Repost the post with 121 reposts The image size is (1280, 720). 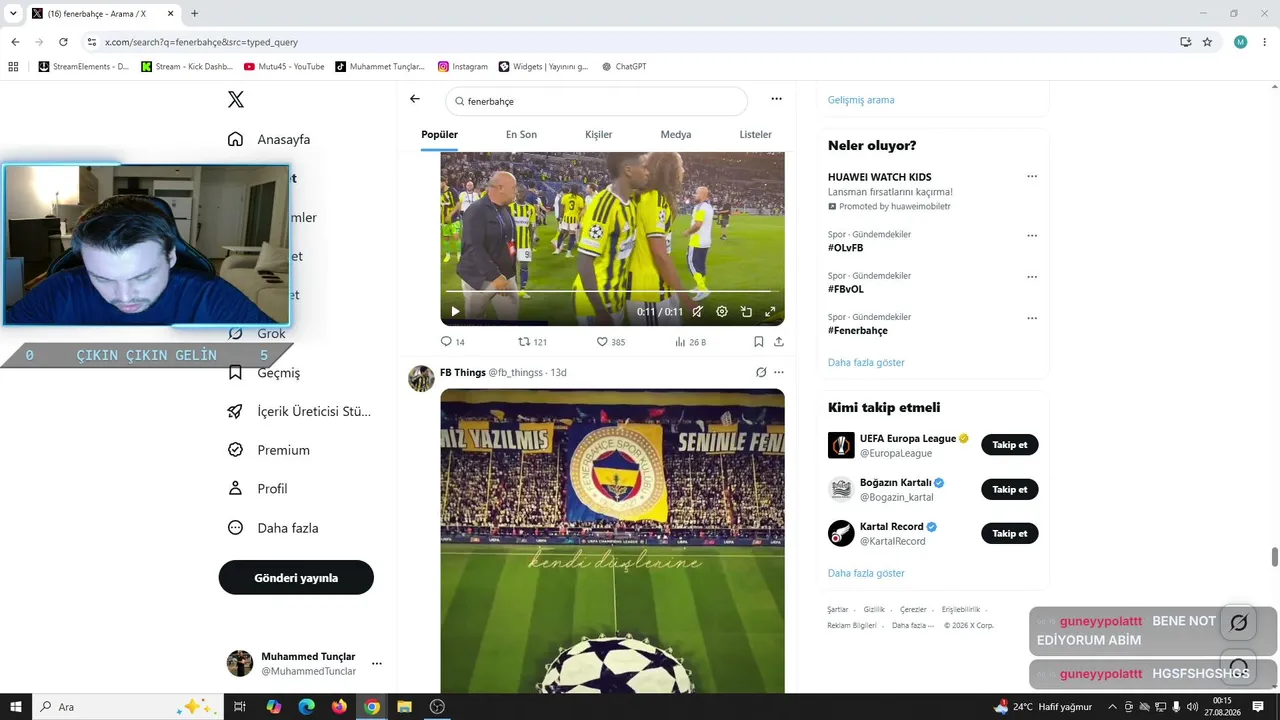pos(532,342)
